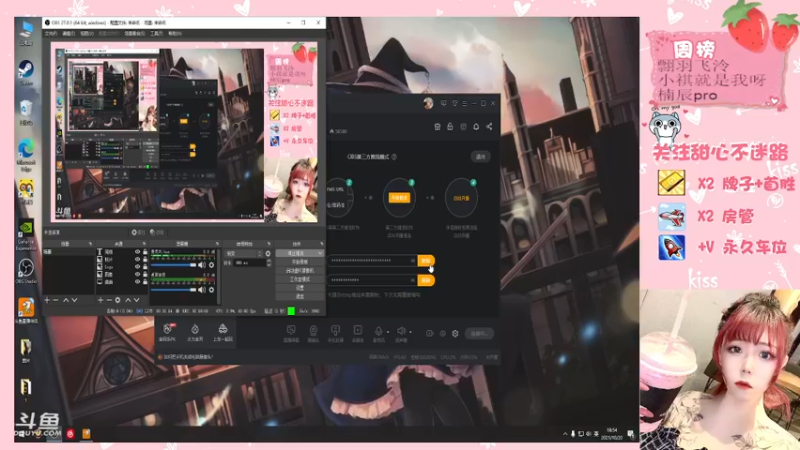The width and height of the screenshot is (800, 450).
Task: Open arrow dropdown on Stop Streaming button
Action: click(320, 253)
